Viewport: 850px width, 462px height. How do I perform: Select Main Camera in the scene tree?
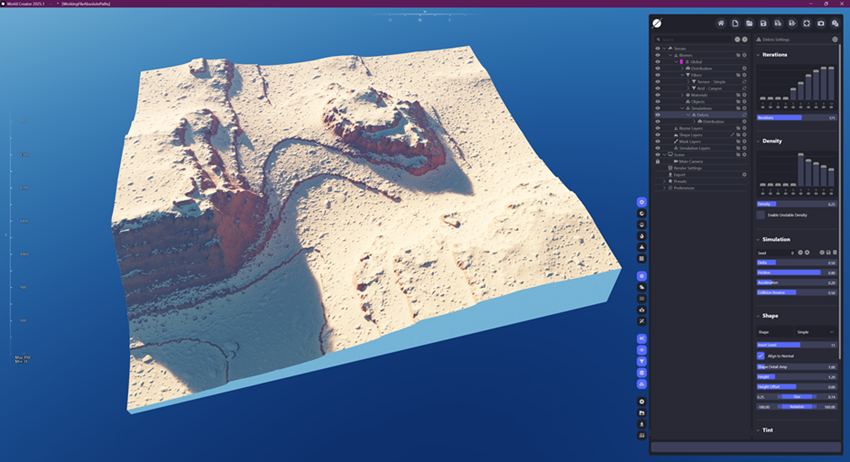690,161
